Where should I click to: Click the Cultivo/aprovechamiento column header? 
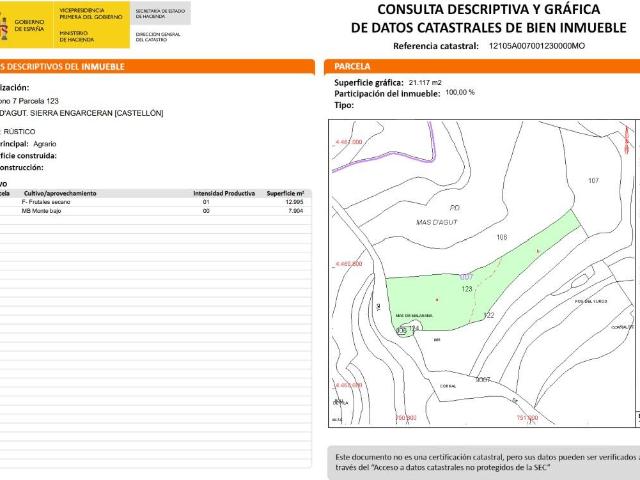pyautogui.click(x=60, y=193)
